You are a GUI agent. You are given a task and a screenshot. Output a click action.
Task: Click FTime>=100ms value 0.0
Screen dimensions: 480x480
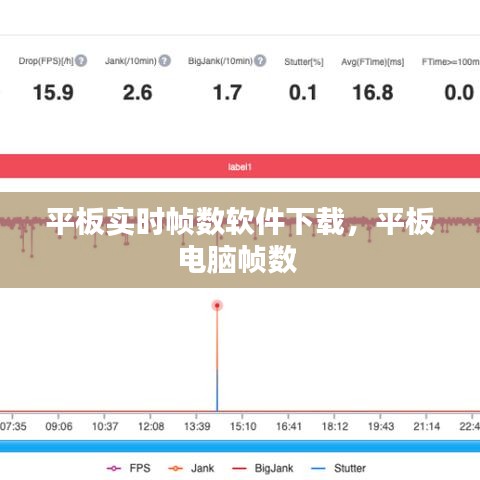coord(459,92)
